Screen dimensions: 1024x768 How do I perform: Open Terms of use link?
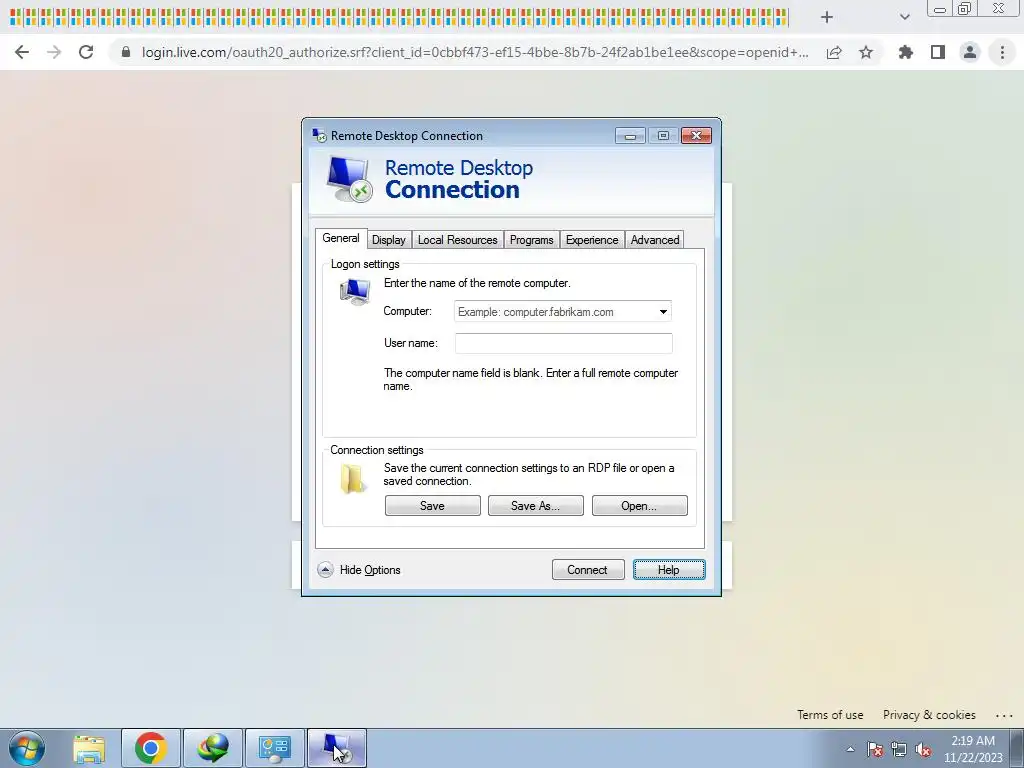(x=830, y=714)
